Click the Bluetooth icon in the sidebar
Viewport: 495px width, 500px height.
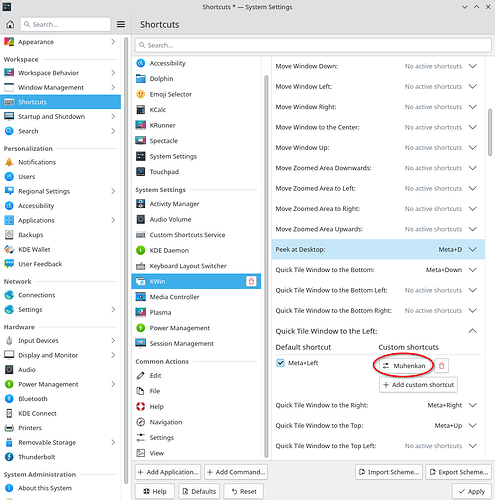(9, 399)
